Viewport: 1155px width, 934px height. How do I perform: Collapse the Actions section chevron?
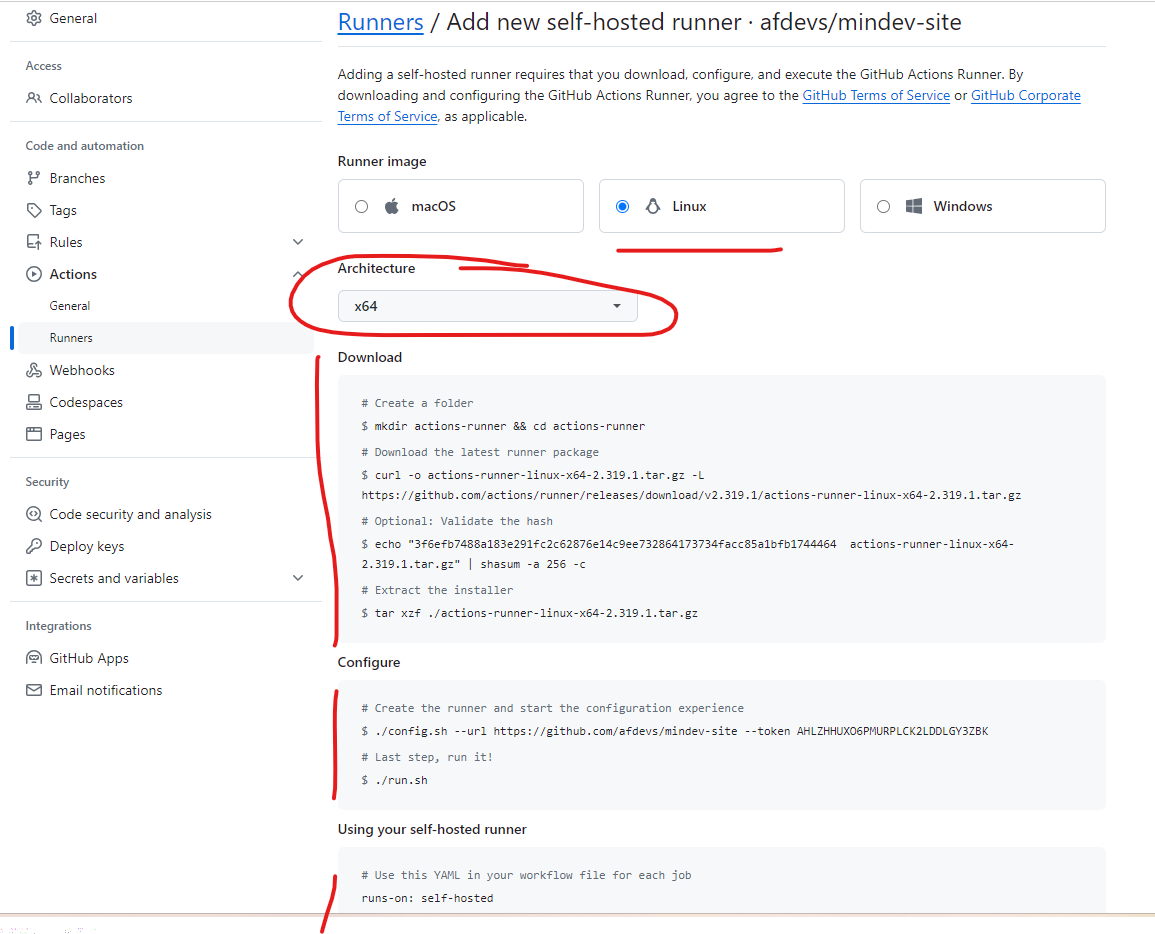[x=298, y=274]
